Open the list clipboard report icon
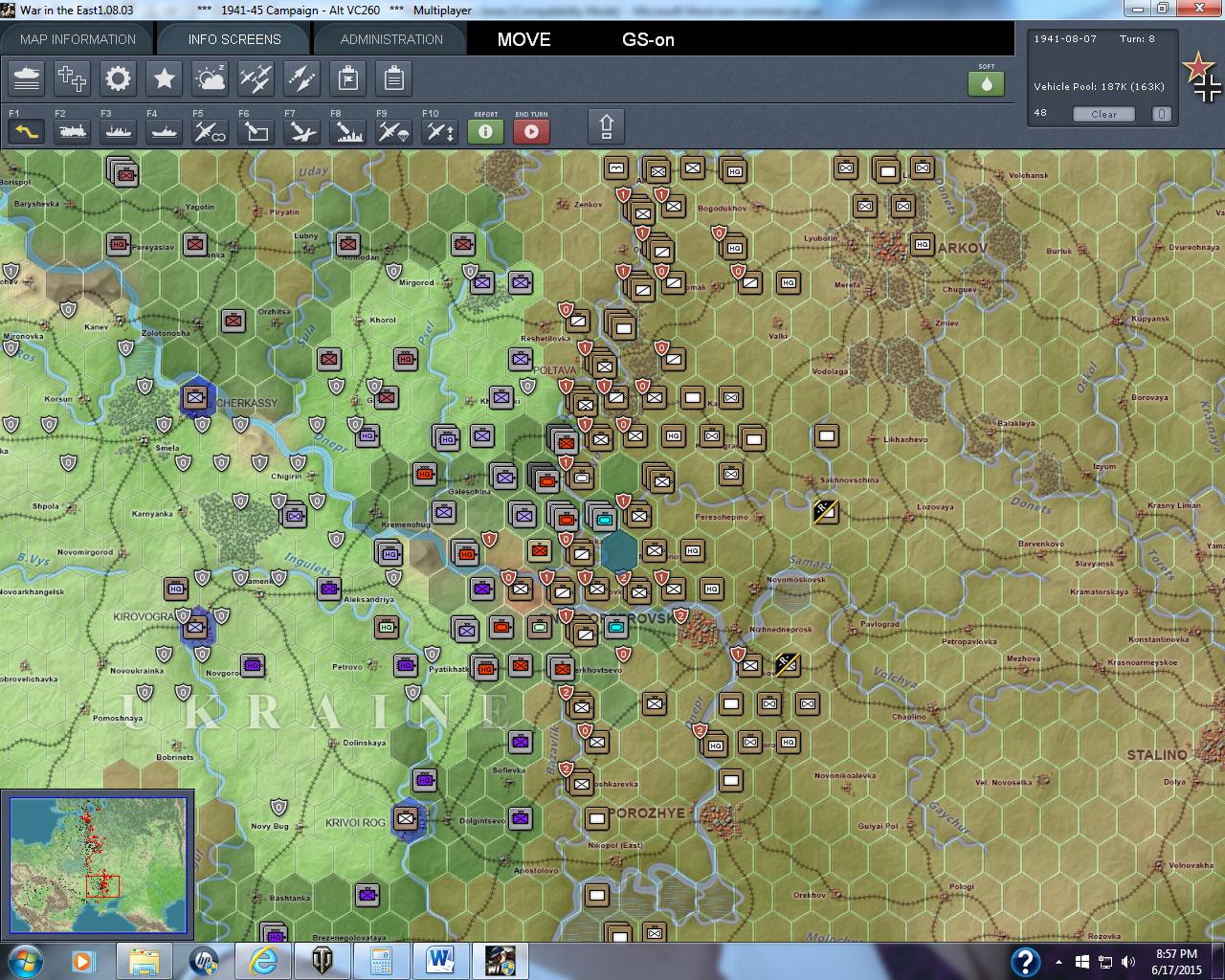The width and height of the screenshot is (1225, 980). pyautogui.click(x=393, y=78)
